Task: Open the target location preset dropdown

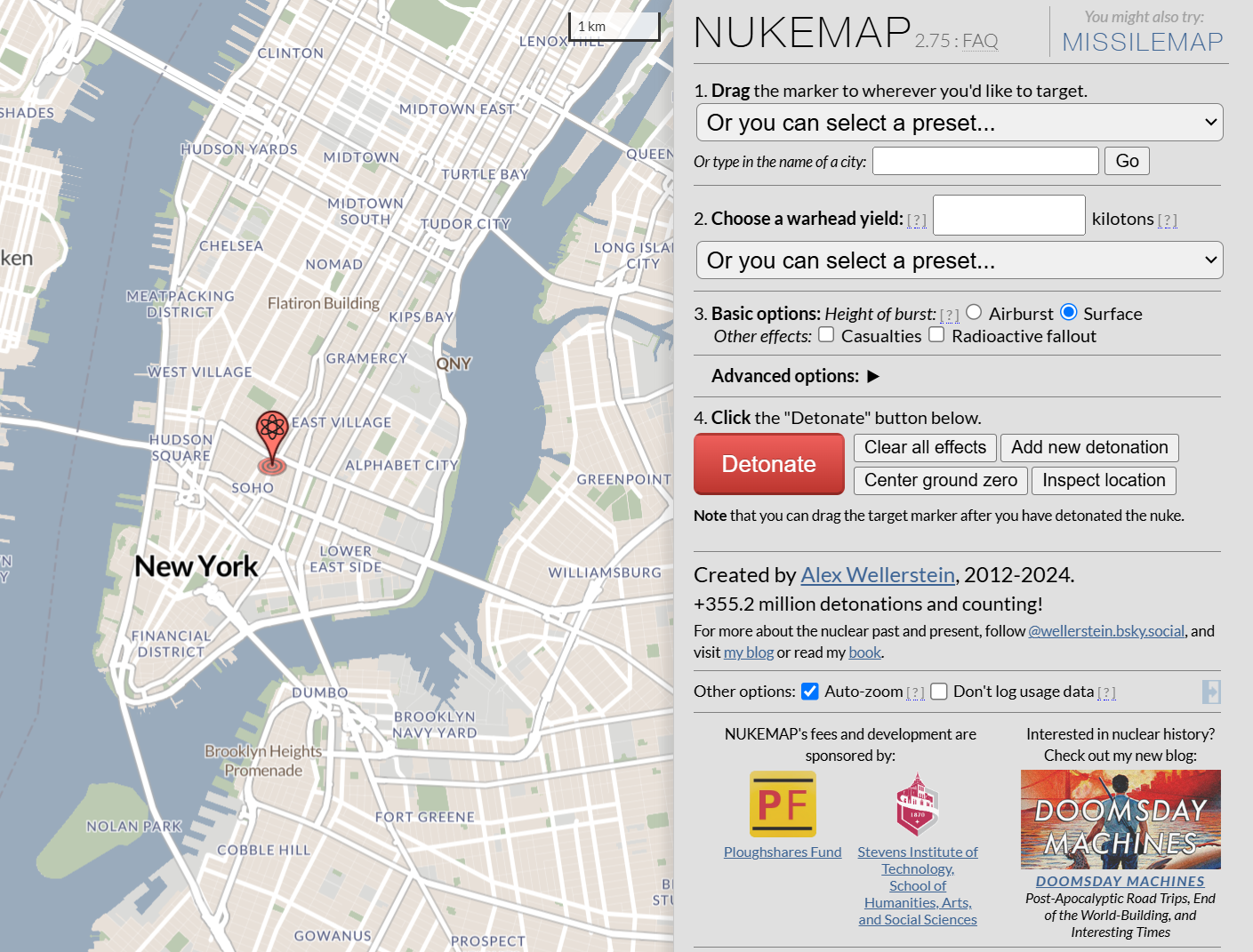Action: (960, 123)
